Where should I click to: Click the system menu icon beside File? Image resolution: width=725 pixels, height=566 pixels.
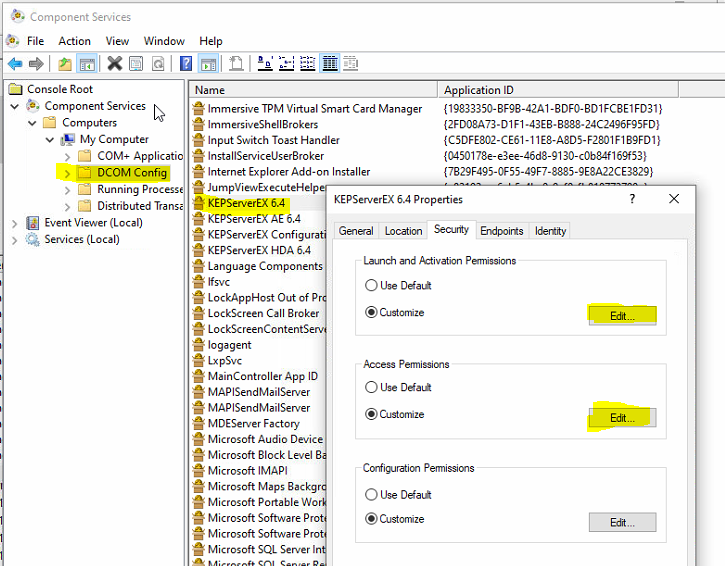(x=13, y=41)
